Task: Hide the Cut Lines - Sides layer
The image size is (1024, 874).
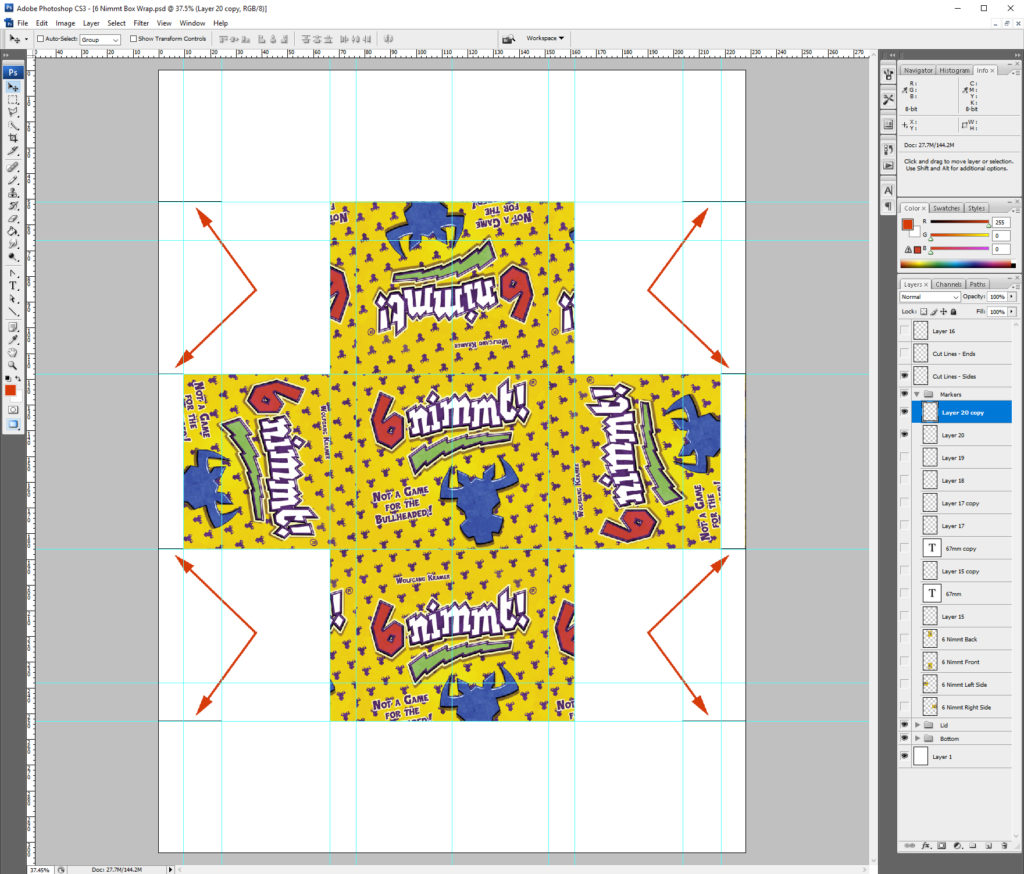Action: (904, 376)
